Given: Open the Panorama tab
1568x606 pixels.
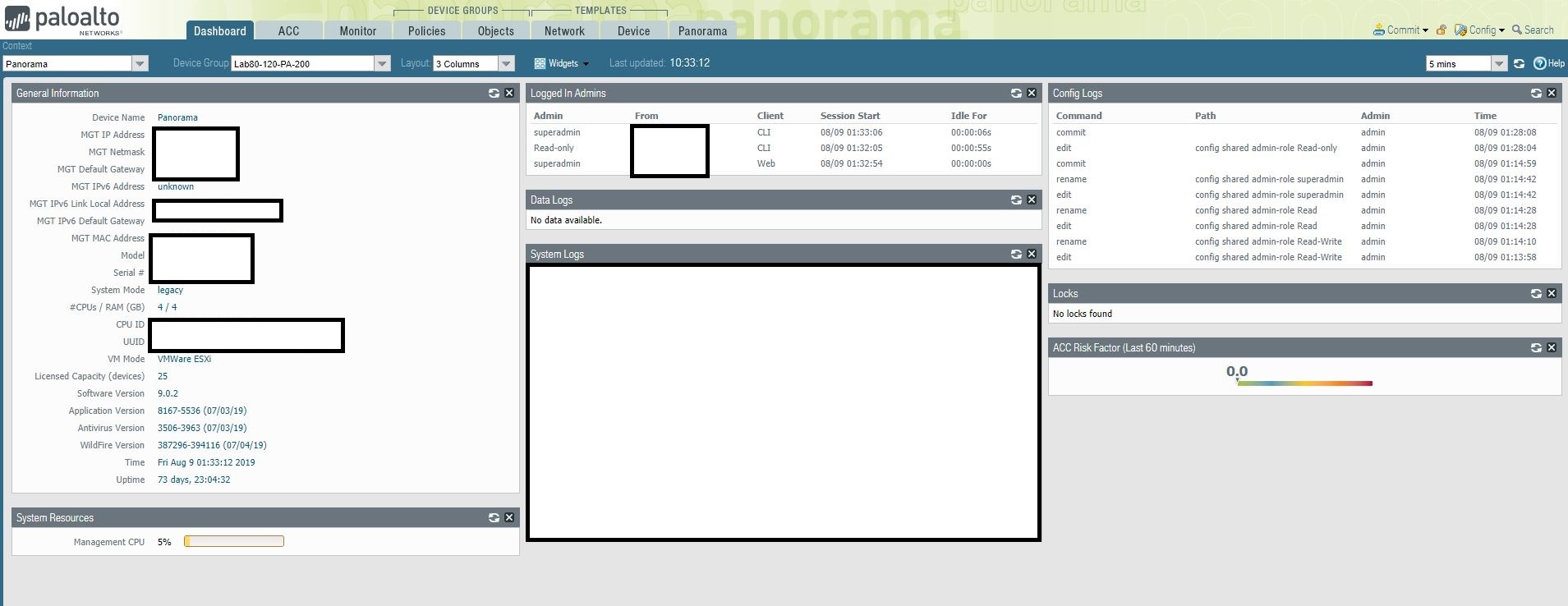Looking at the screenshot, I should coord(703,31).
